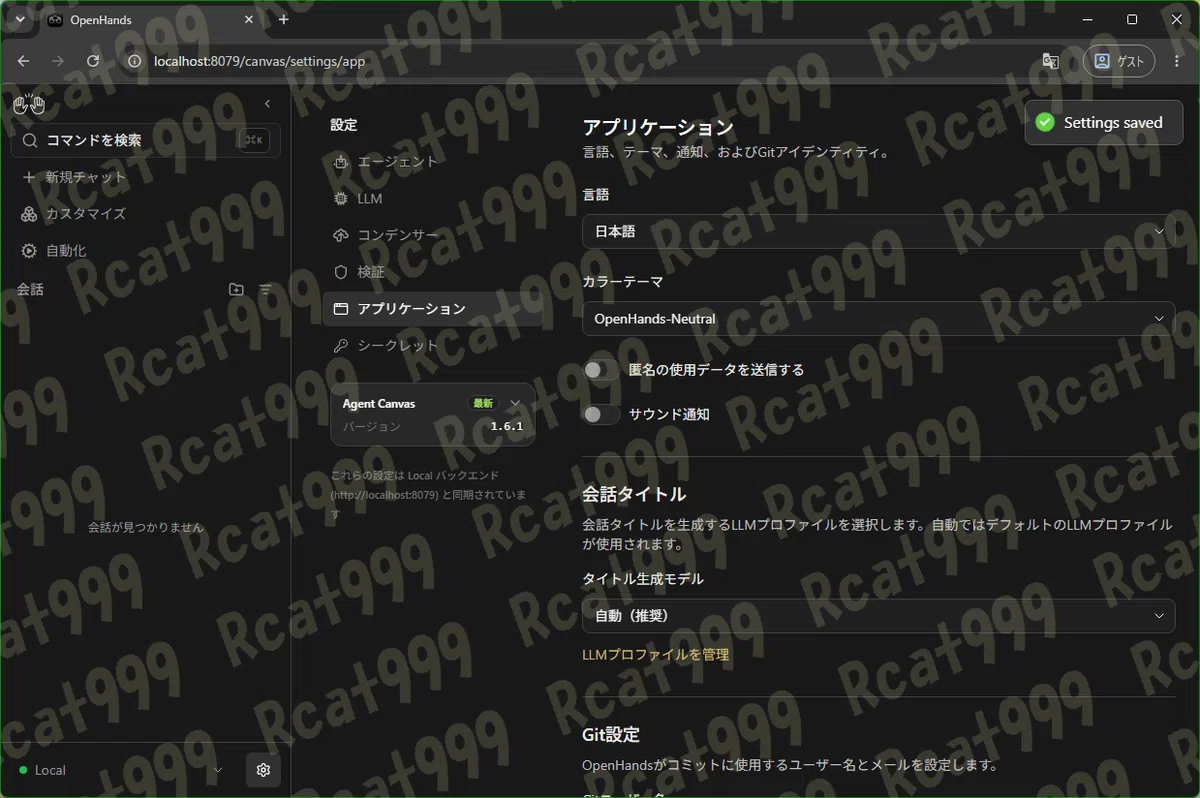Open the 言語 dropdown showing 日本語
Image resolution: width=1200 pixels, height=798 pixels.
[878, 231]
